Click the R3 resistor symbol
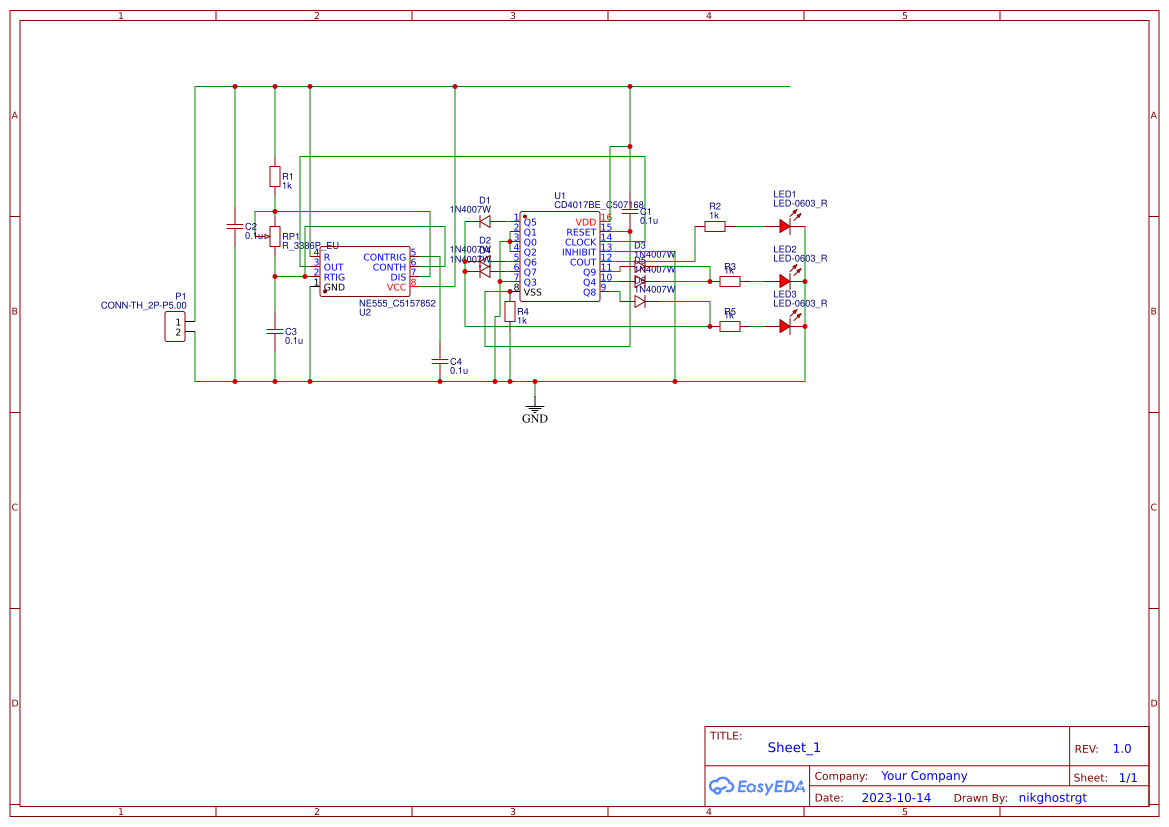1169x827 pixels. coord(730,281)
